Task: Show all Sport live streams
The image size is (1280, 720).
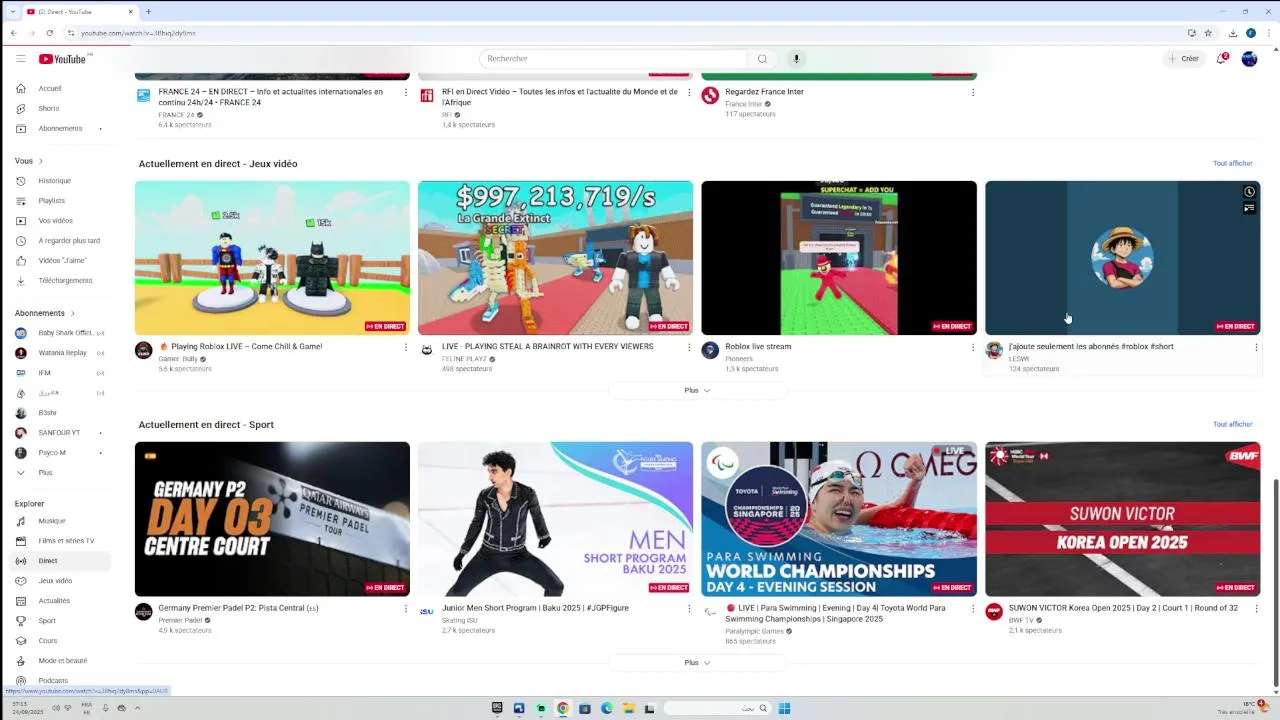Action: tap(1232, 424)
